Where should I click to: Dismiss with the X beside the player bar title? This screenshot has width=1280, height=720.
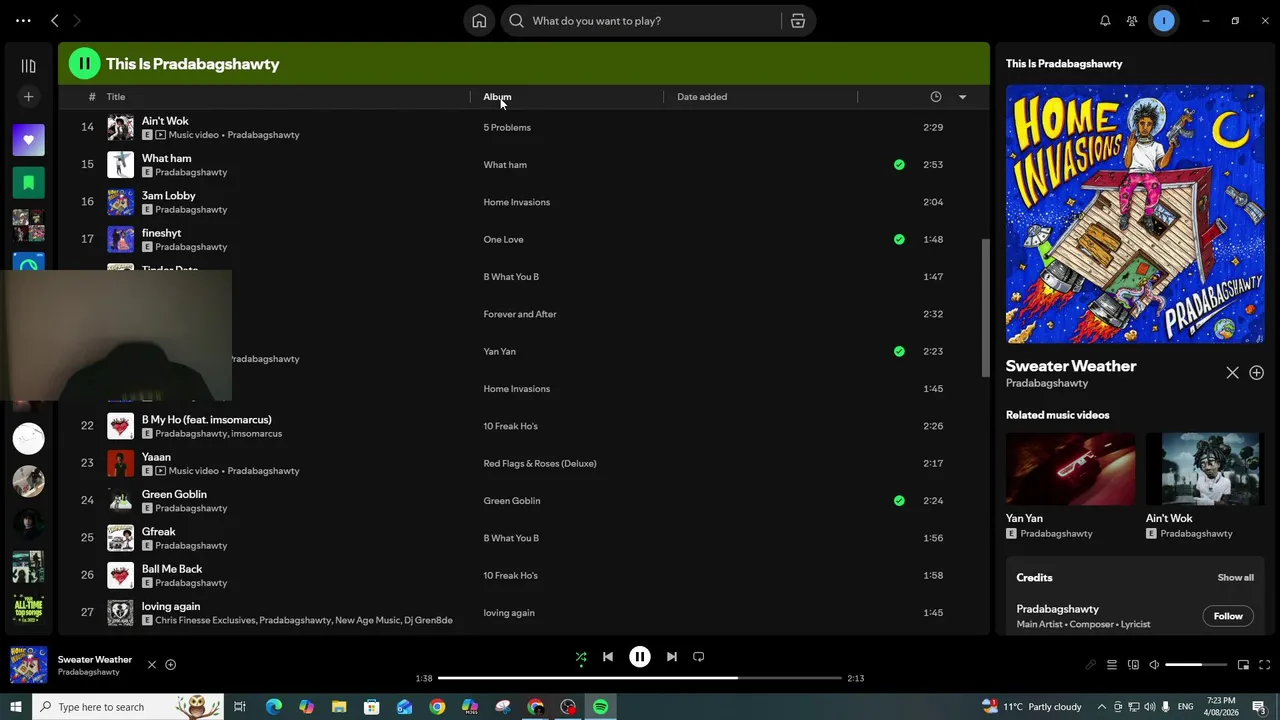[x=152, y=665]
